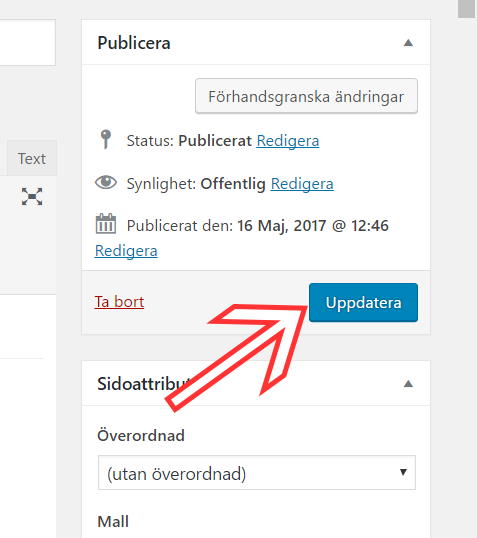This screenshot has width=477, height=538.
Task: Click the status key pin icon
Action: [x=106, y=139]
